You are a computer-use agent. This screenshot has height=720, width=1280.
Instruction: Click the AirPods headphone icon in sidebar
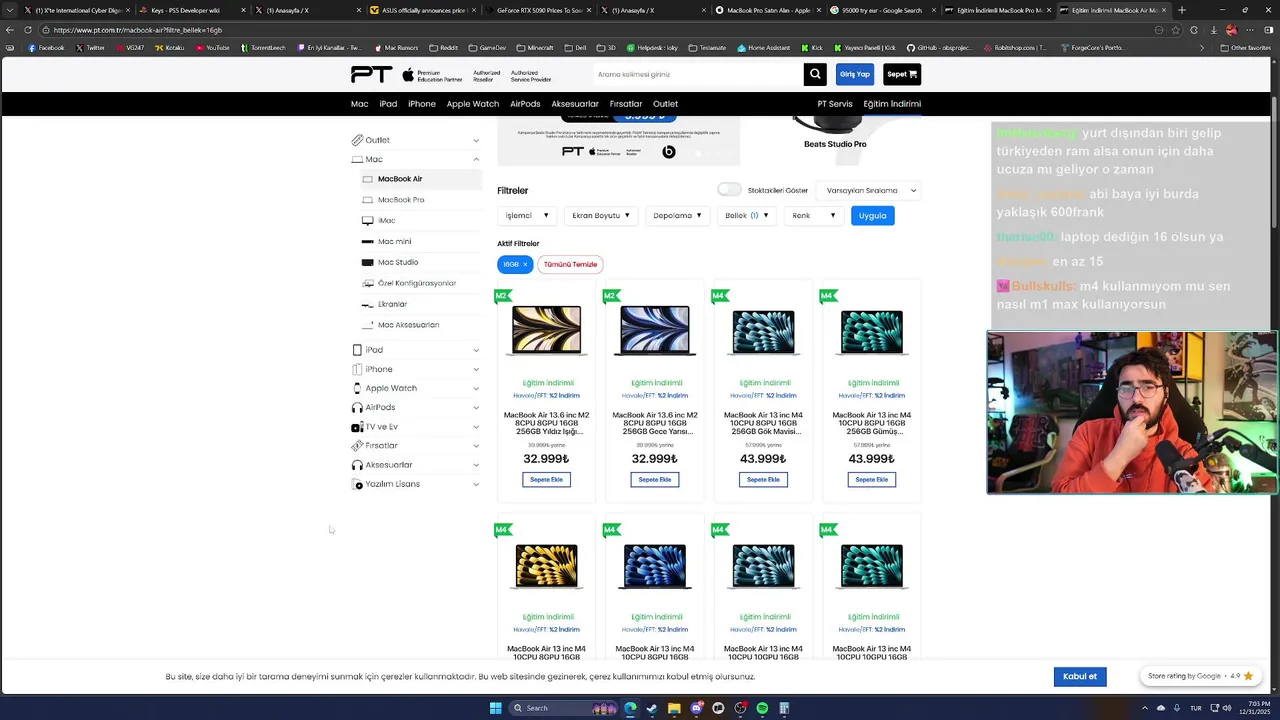point(357,407)
